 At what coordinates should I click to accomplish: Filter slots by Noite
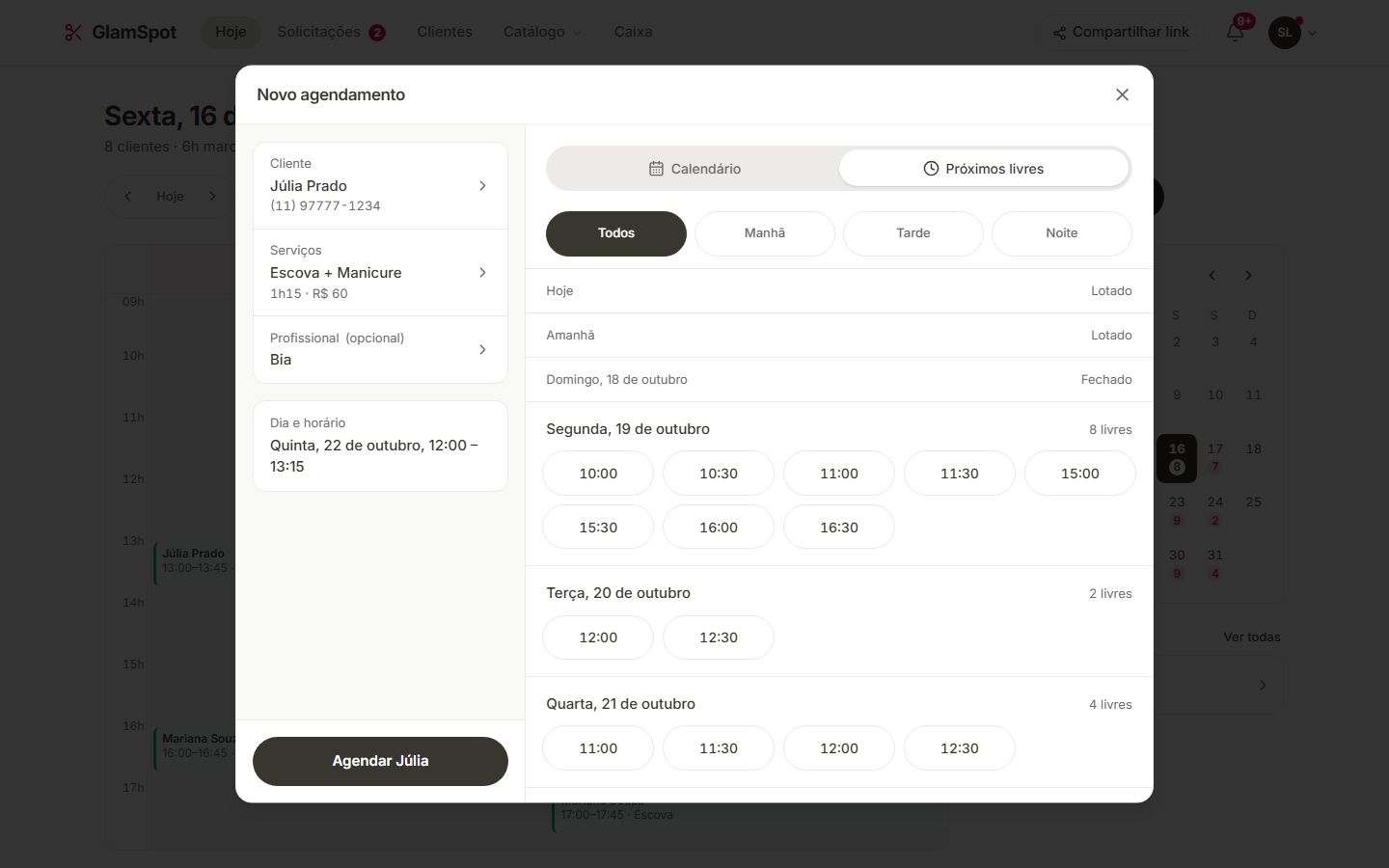point(1062,233)
